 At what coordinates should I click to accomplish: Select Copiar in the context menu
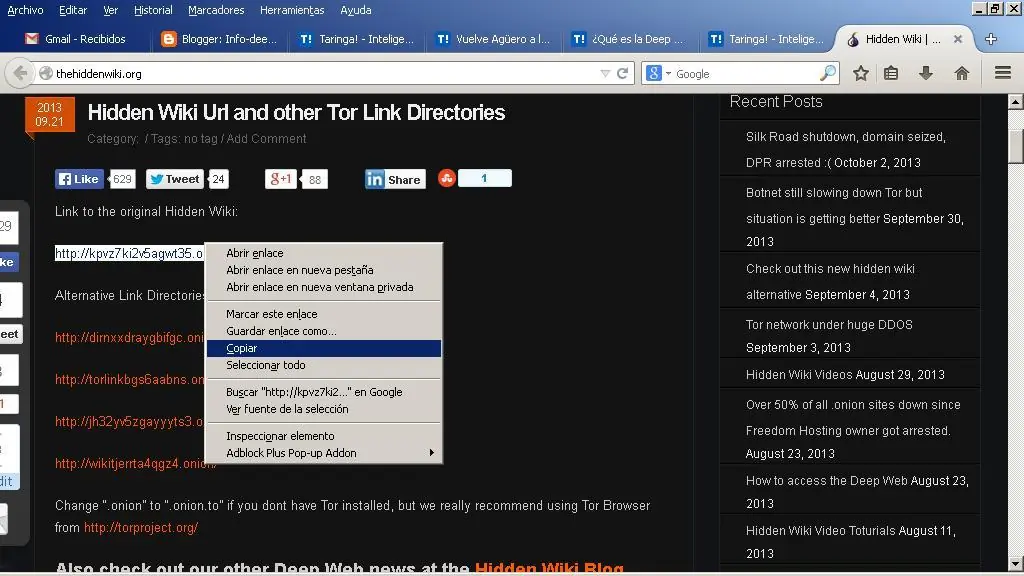coord(324,348)
